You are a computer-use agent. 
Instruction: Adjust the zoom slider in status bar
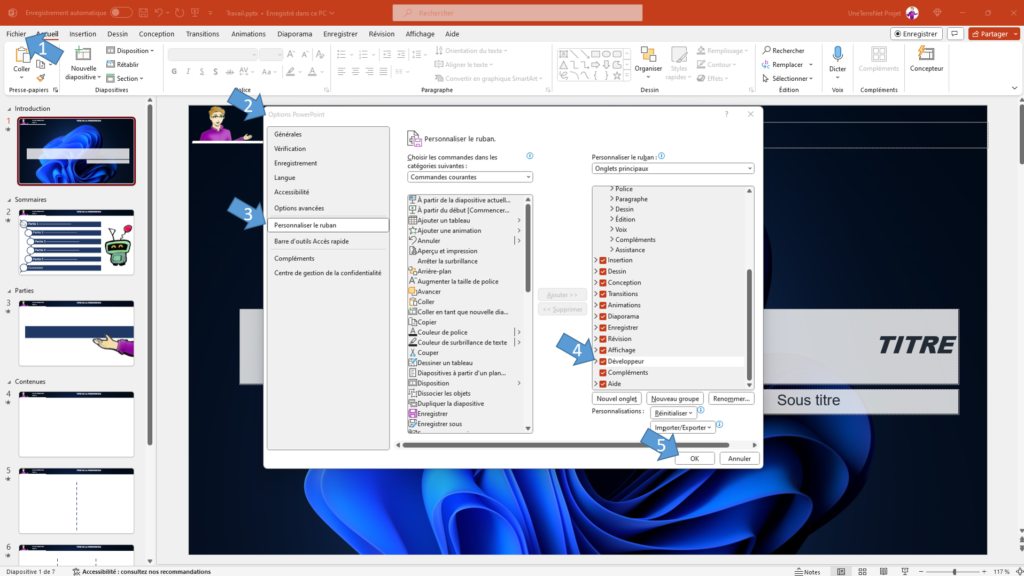954,571
